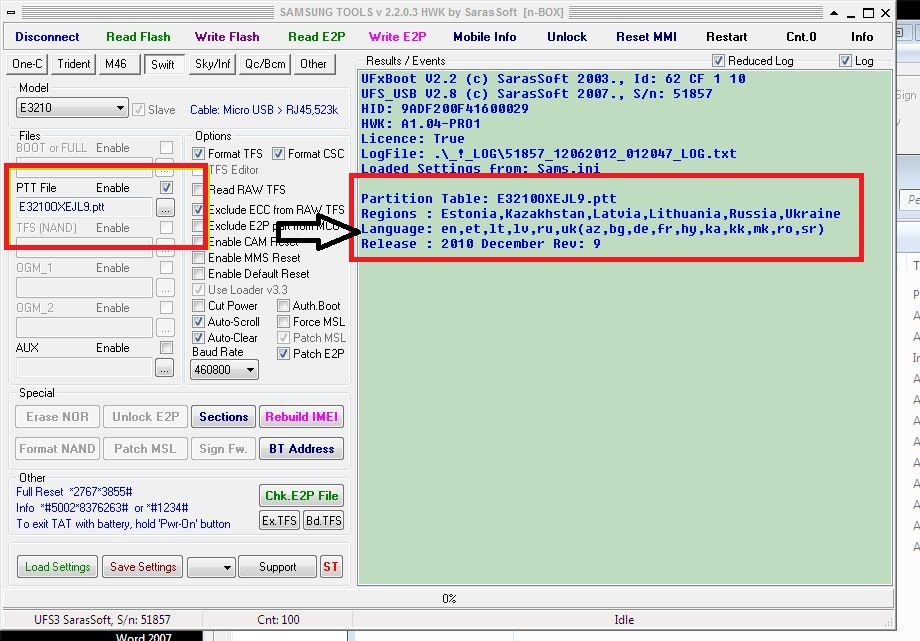Click the Unlock menu item
The height and width of the screenshot is (641, 920).
(567, 36)
